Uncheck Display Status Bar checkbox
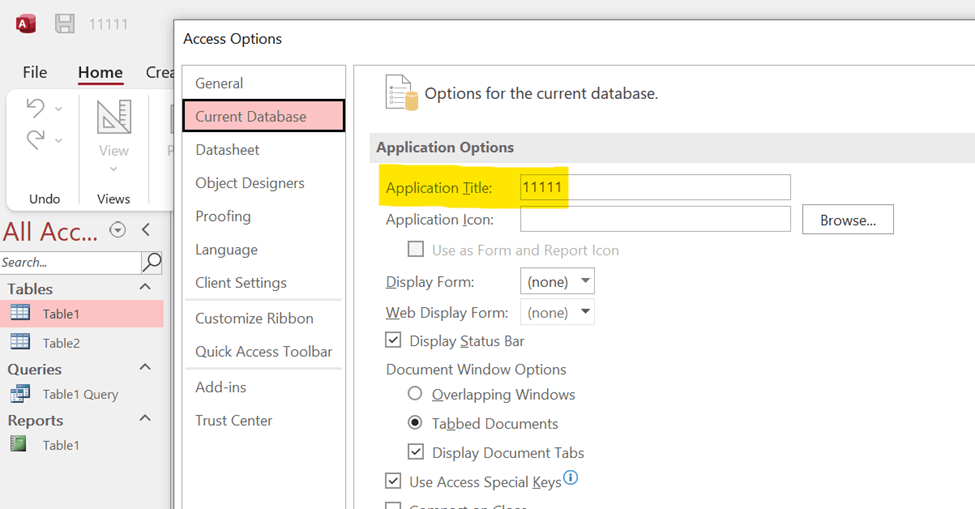The width and height of the screenshot is (975, 509). click(x=393, y=340)
